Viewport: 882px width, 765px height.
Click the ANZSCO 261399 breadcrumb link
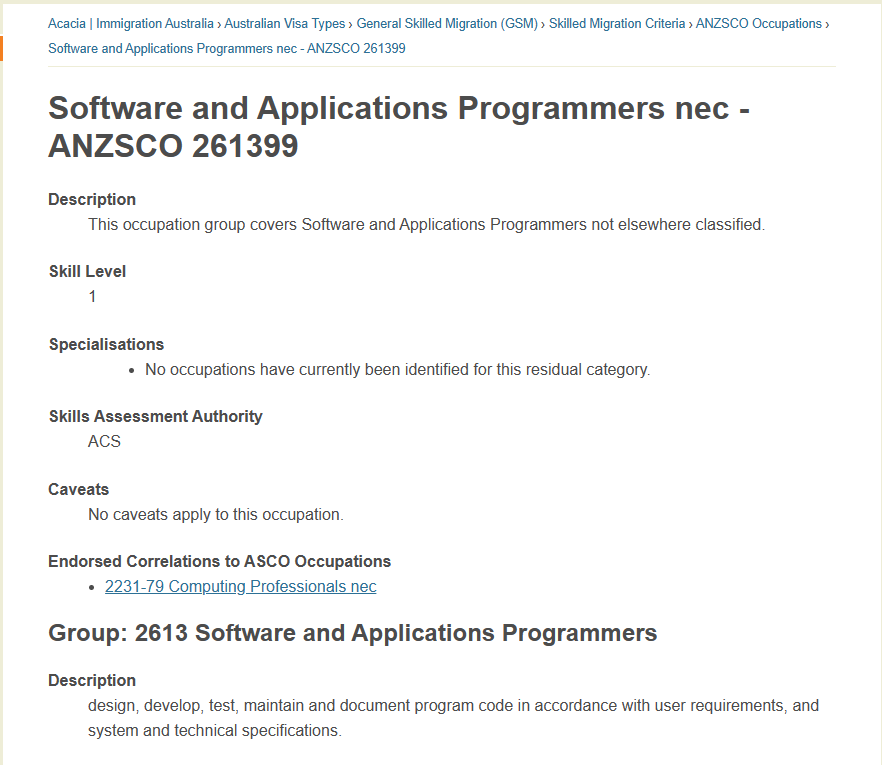[227, 48]
